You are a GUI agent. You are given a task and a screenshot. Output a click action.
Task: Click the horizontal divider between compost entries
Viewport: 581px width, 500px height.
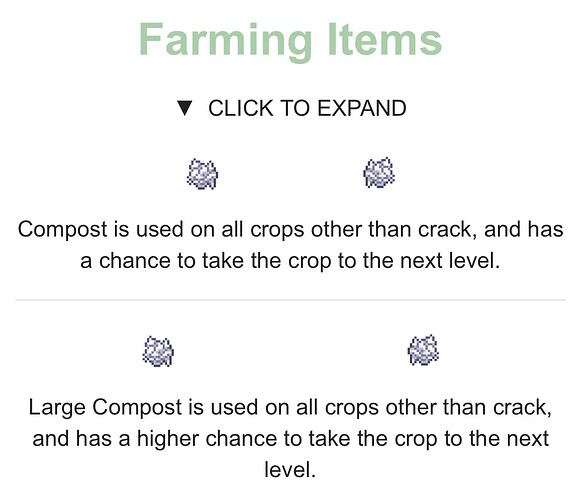pyautogui.click(x=290, y=299)
